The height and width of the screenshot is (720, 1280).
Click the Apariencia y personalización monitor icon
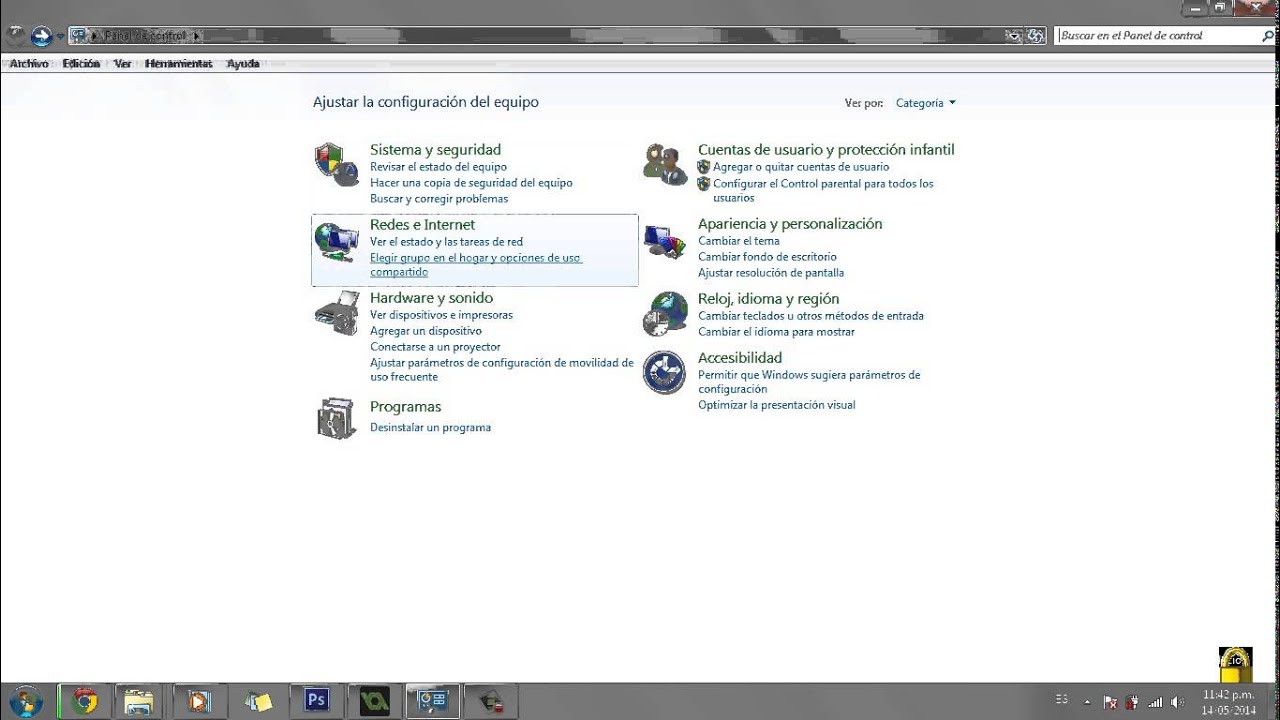coord(665,241)
